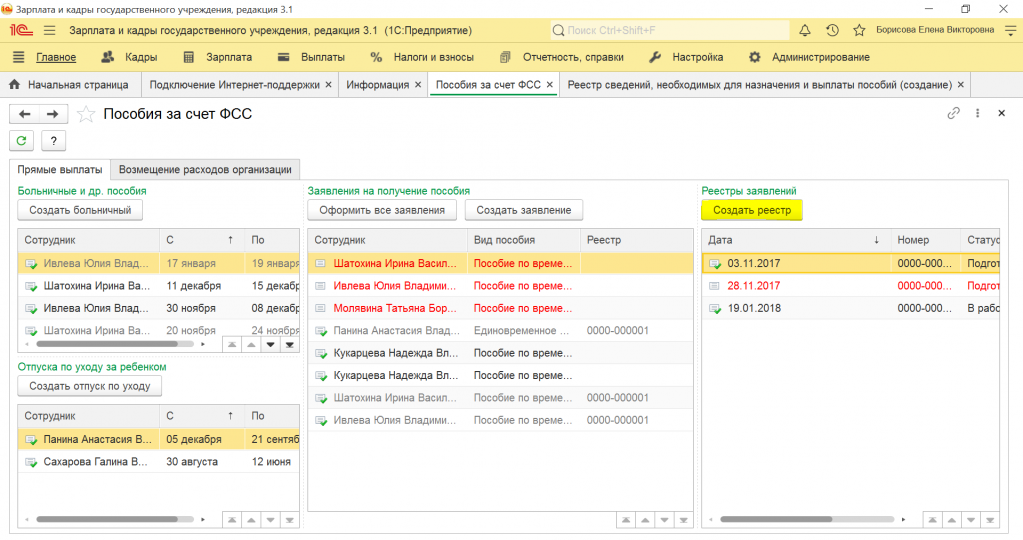Image resolution: width=1023 pixels, height=540 pixels.
Task: Open the hamburger functions menu in the title bar
Action: (x=50, y=30)
